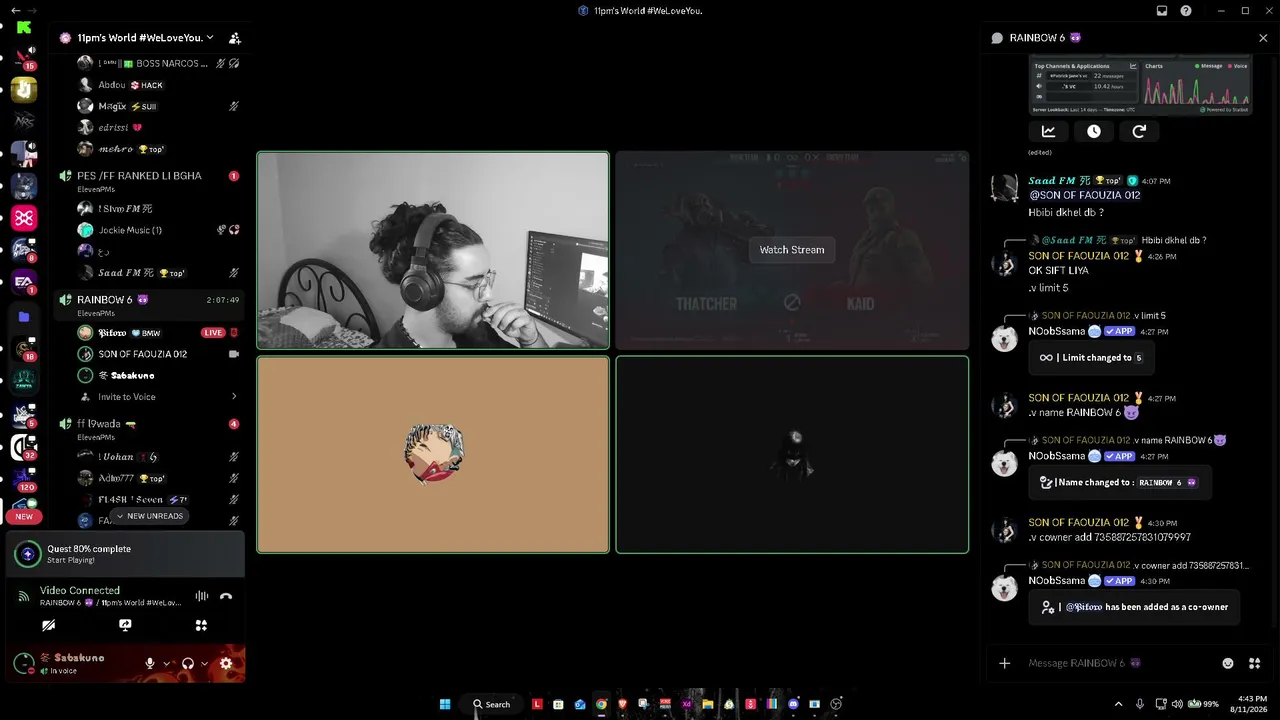Mute your microphone
This screenshot has width=1280, height=720.
[x=150, y=663]
